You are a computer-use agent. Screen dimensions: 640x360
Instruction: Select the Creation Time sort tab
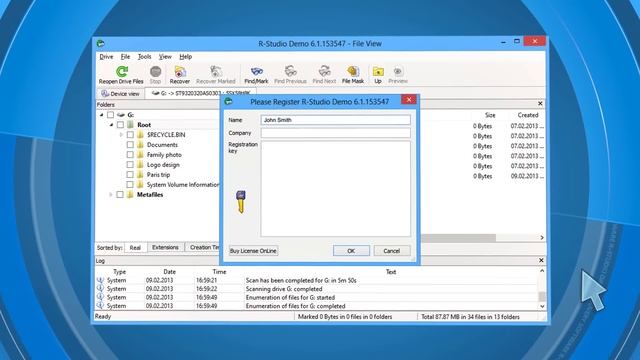(x=203, y=247)
